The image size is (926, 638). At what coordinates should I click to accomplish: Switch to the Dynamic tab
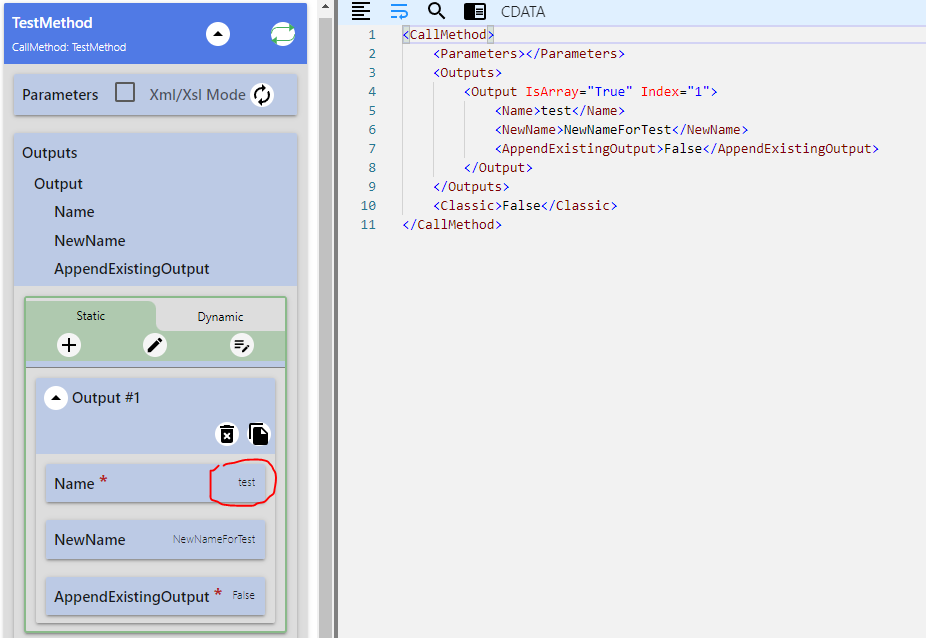[220, 317]
